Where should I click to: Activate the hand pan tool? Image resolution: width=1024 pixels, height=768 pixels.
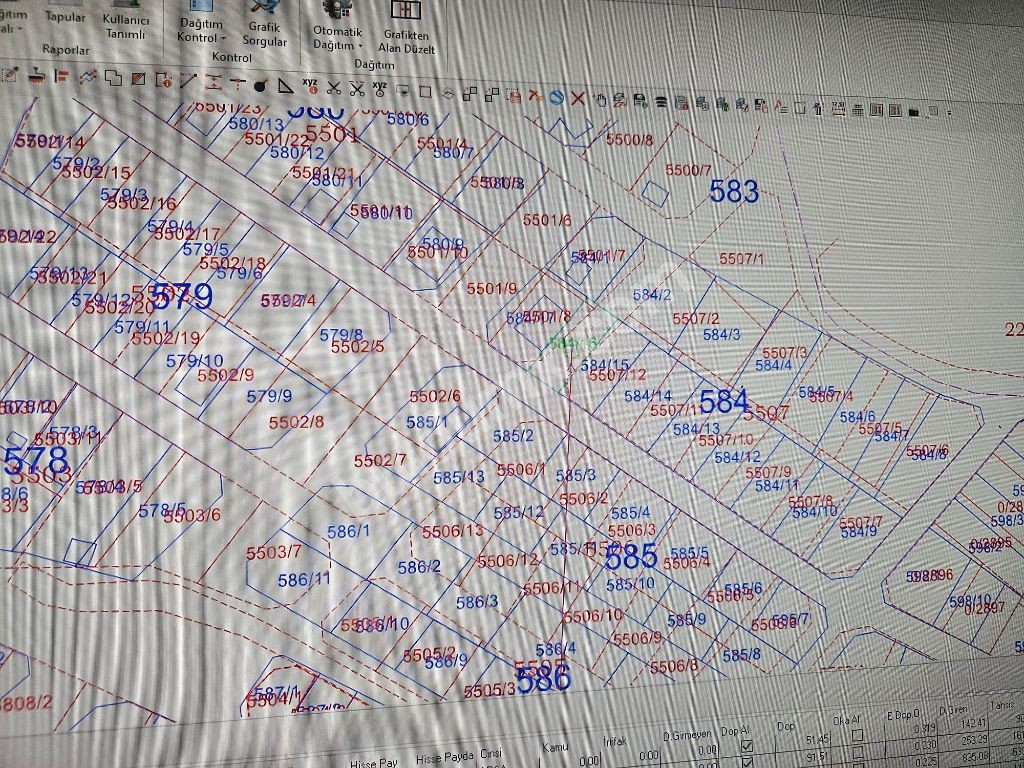pyautogui.click(x=599, y=100)
